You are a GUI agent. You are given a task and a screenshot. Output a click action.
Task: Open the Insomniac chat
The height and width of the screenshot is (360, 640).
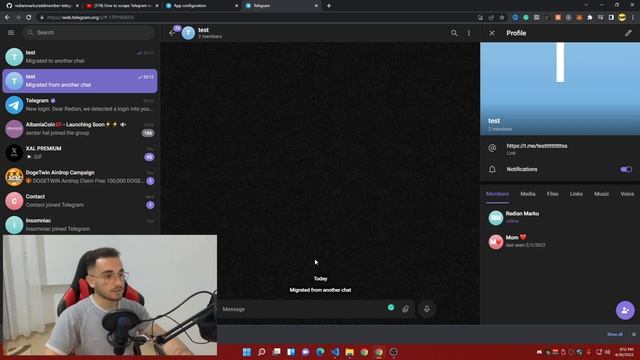click(x=80, y=225)
